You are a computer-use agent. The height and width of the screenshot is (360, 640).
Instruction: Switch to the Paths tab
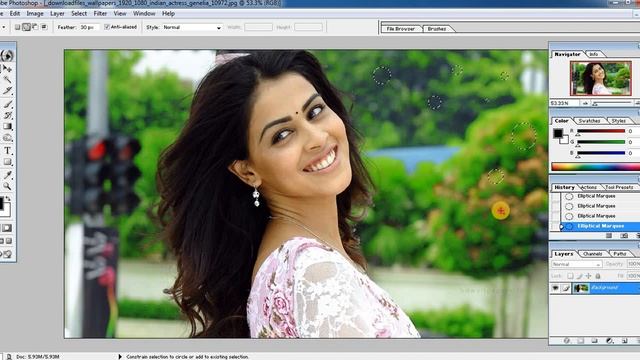pyautogui.click(x=620, y=254)
